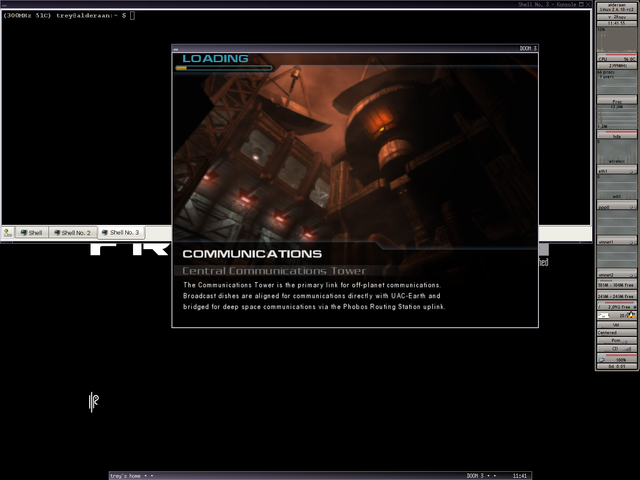Image resolution: width=640 pixels, height=480 pixels.
Task: Click the DOOM 3 window title bar
Action: pos(355,48)
